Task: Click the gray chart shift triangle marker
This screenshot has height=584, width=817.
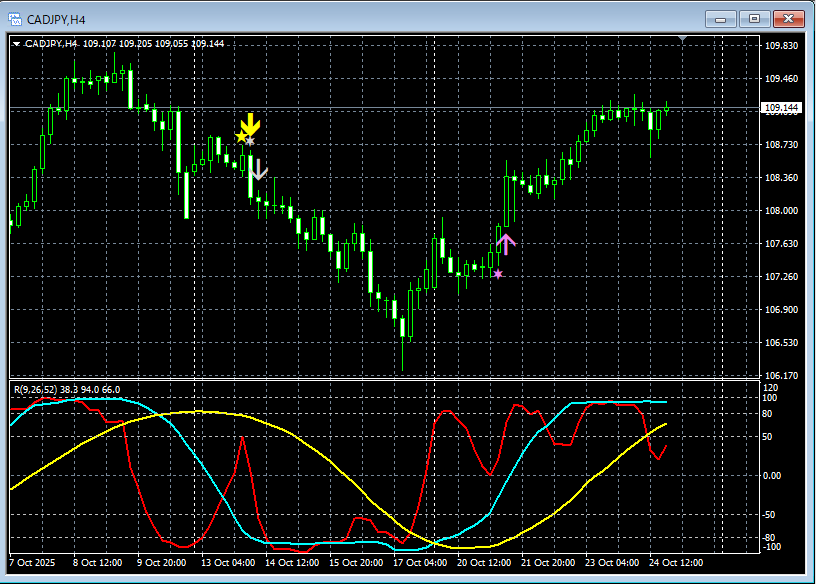Action: tap(683, 39)
